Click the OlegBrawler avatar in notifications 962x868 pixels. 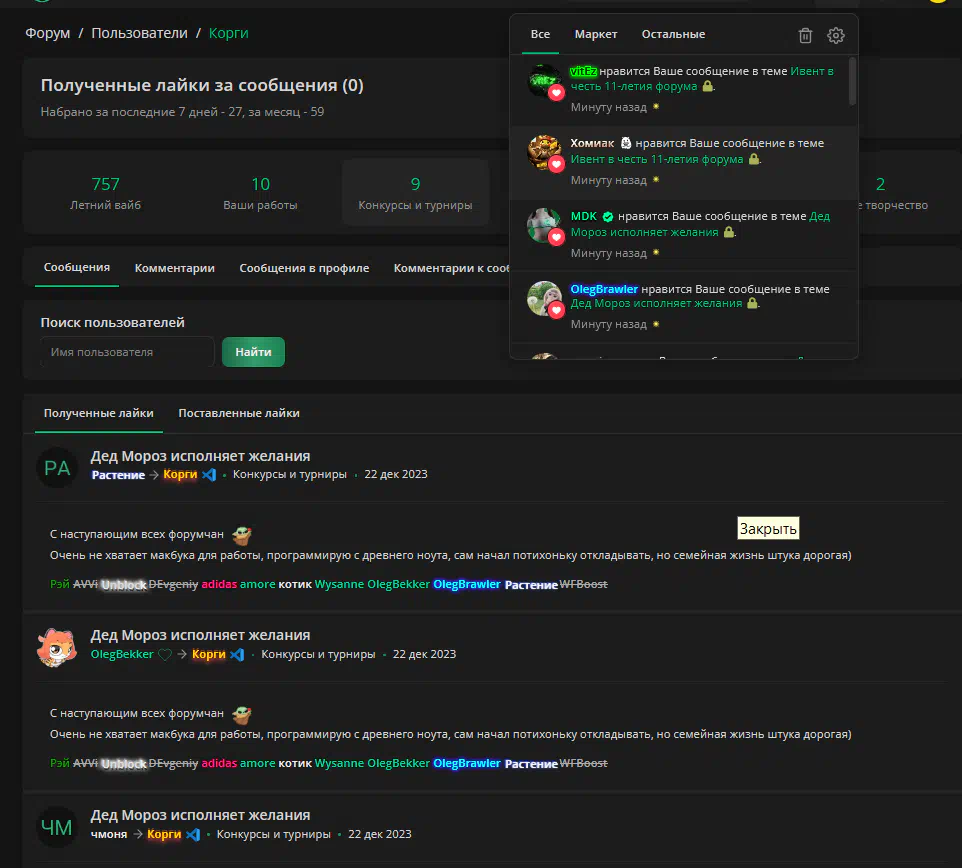point(544,298)
